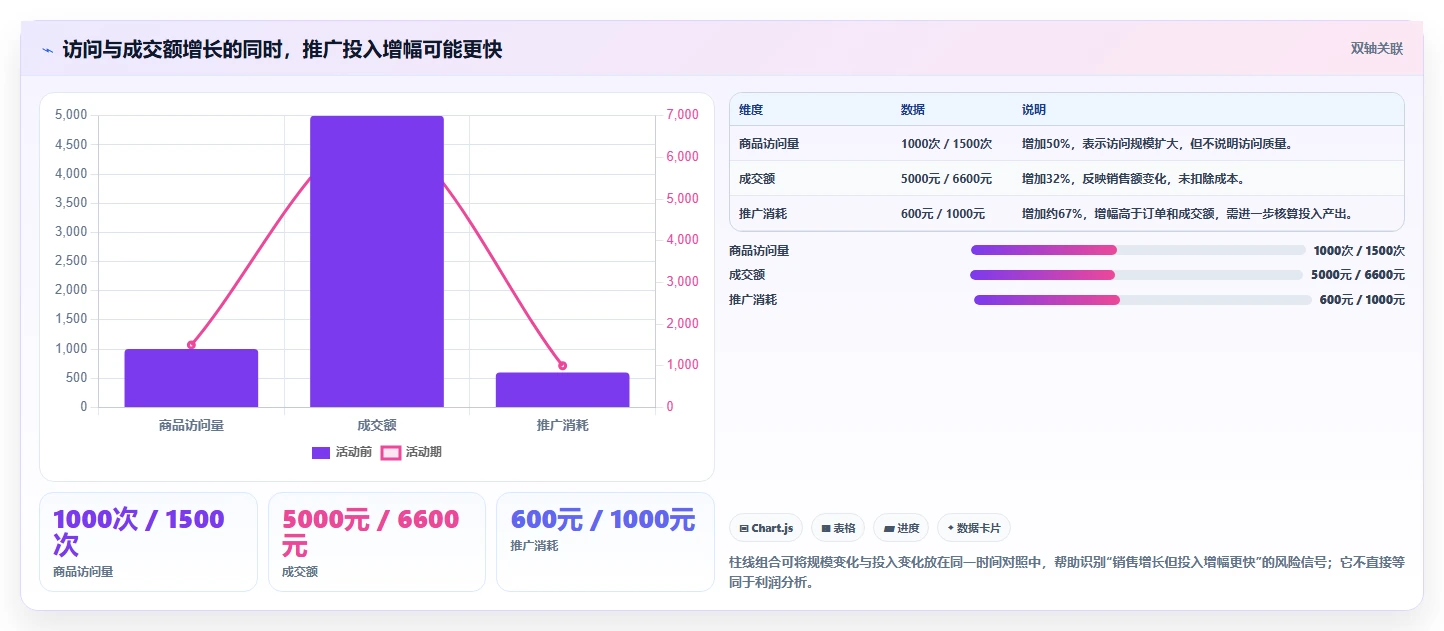Click the 5,000 left axis tick
The height and width of the screenshot is (631, 1444).
71,115
